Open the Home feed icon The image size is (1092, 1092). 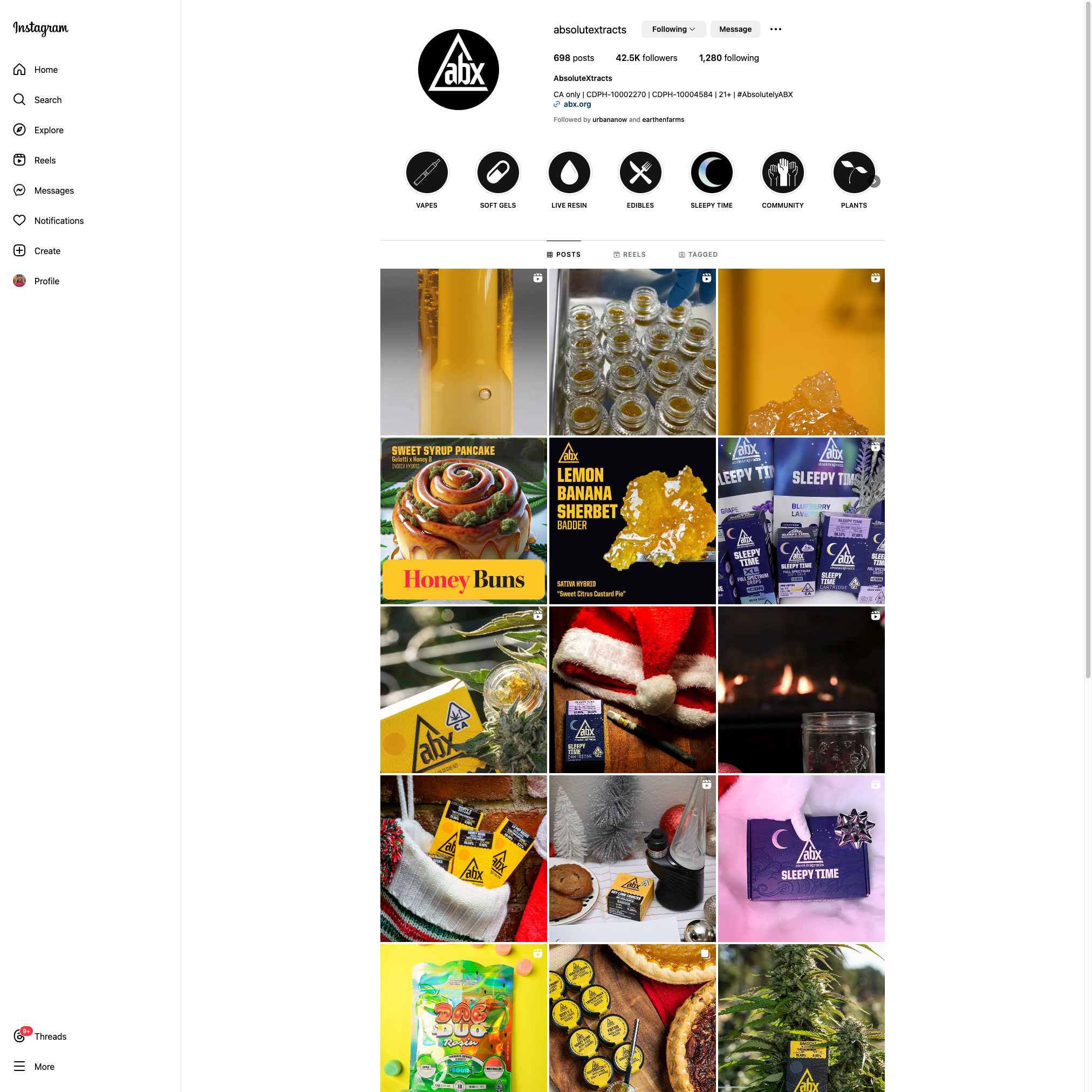pyautogui.click(x=19, y=70)
